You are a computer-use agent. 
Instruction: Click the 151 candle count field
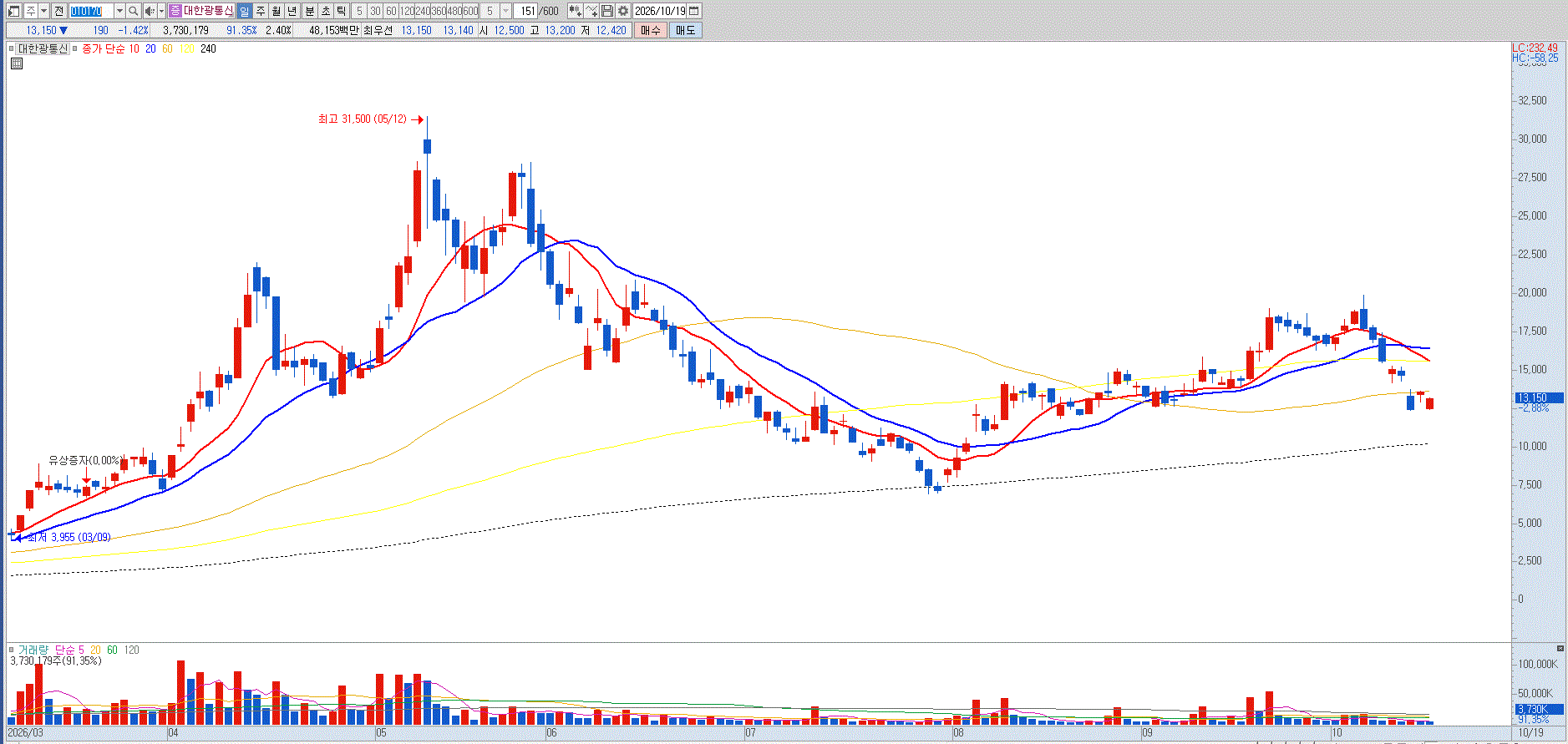527,11
